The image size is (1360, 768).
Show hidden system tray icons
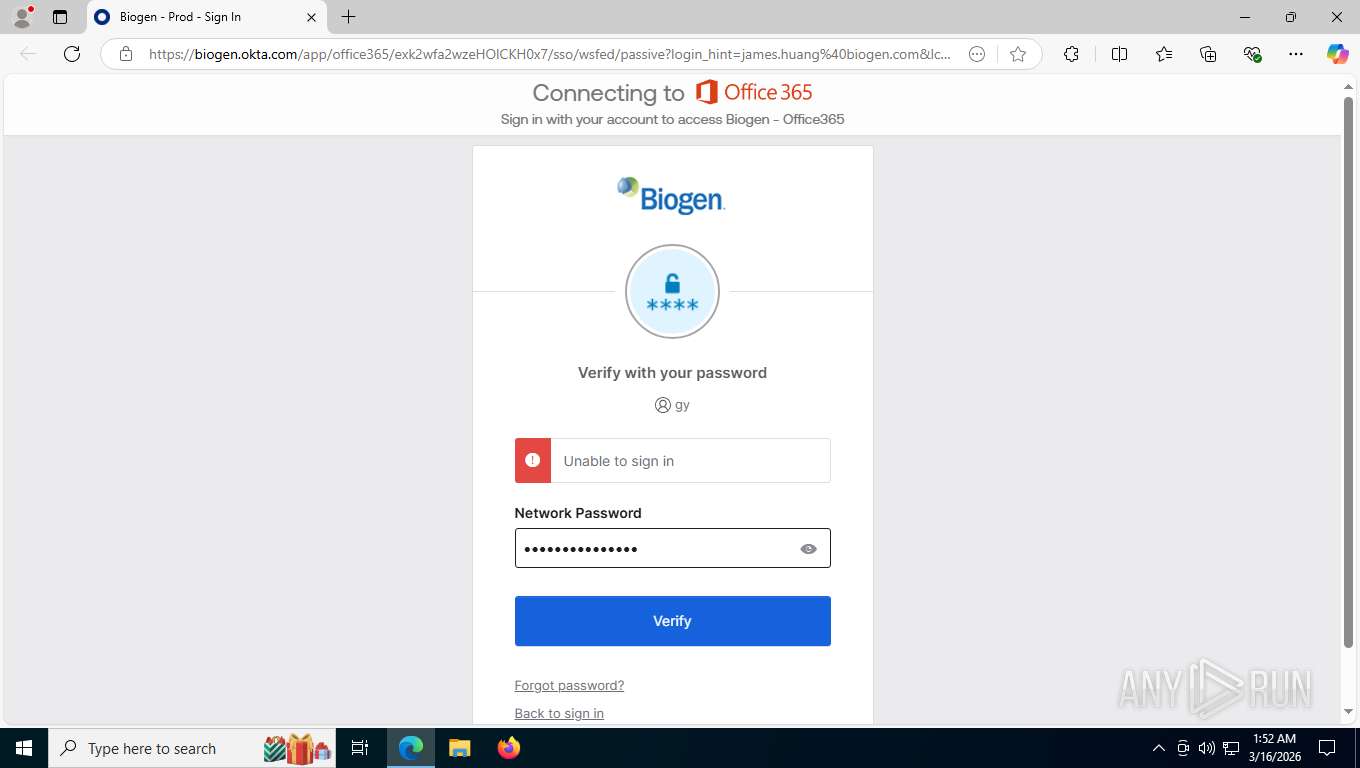pos(1159,748)
